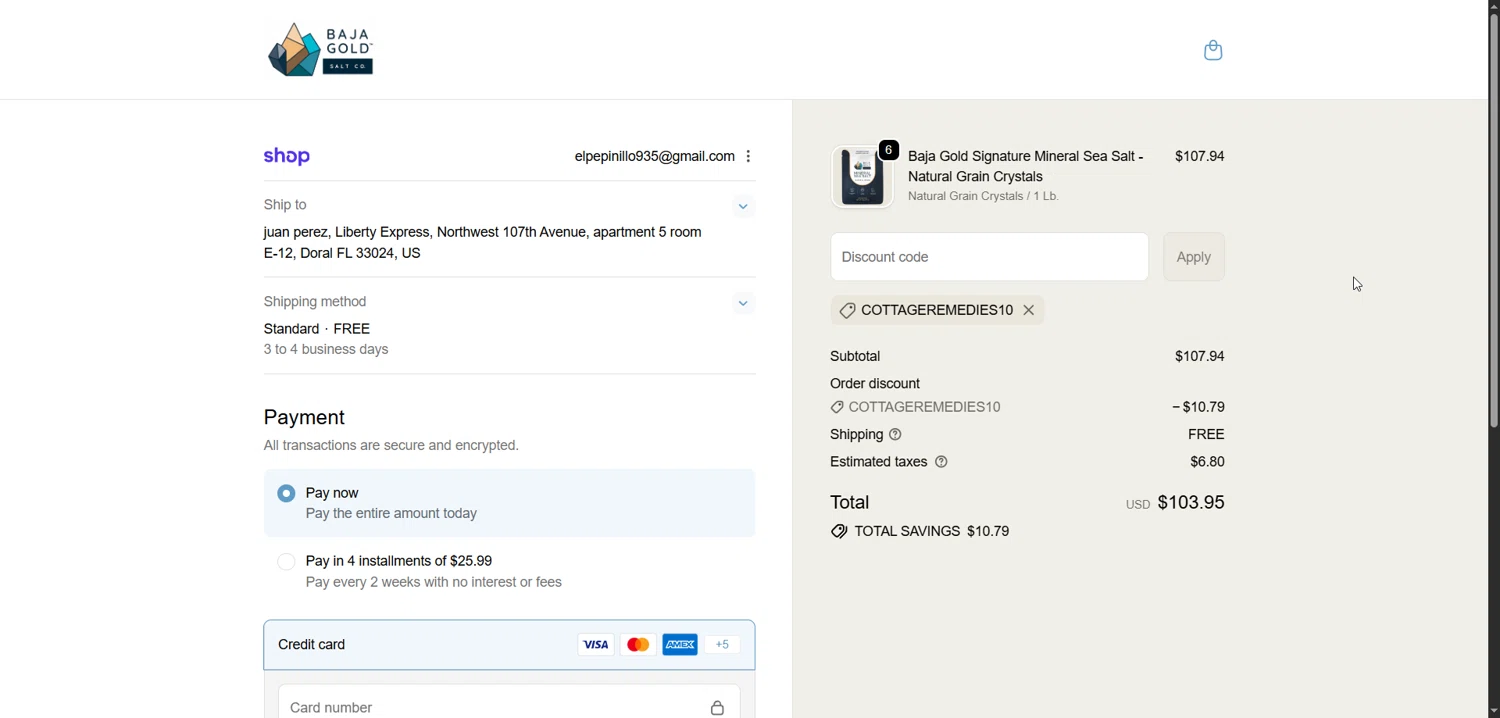1500x718 pixels.
Task: Click the tag icon on discount chip
Action: (847, 311)
